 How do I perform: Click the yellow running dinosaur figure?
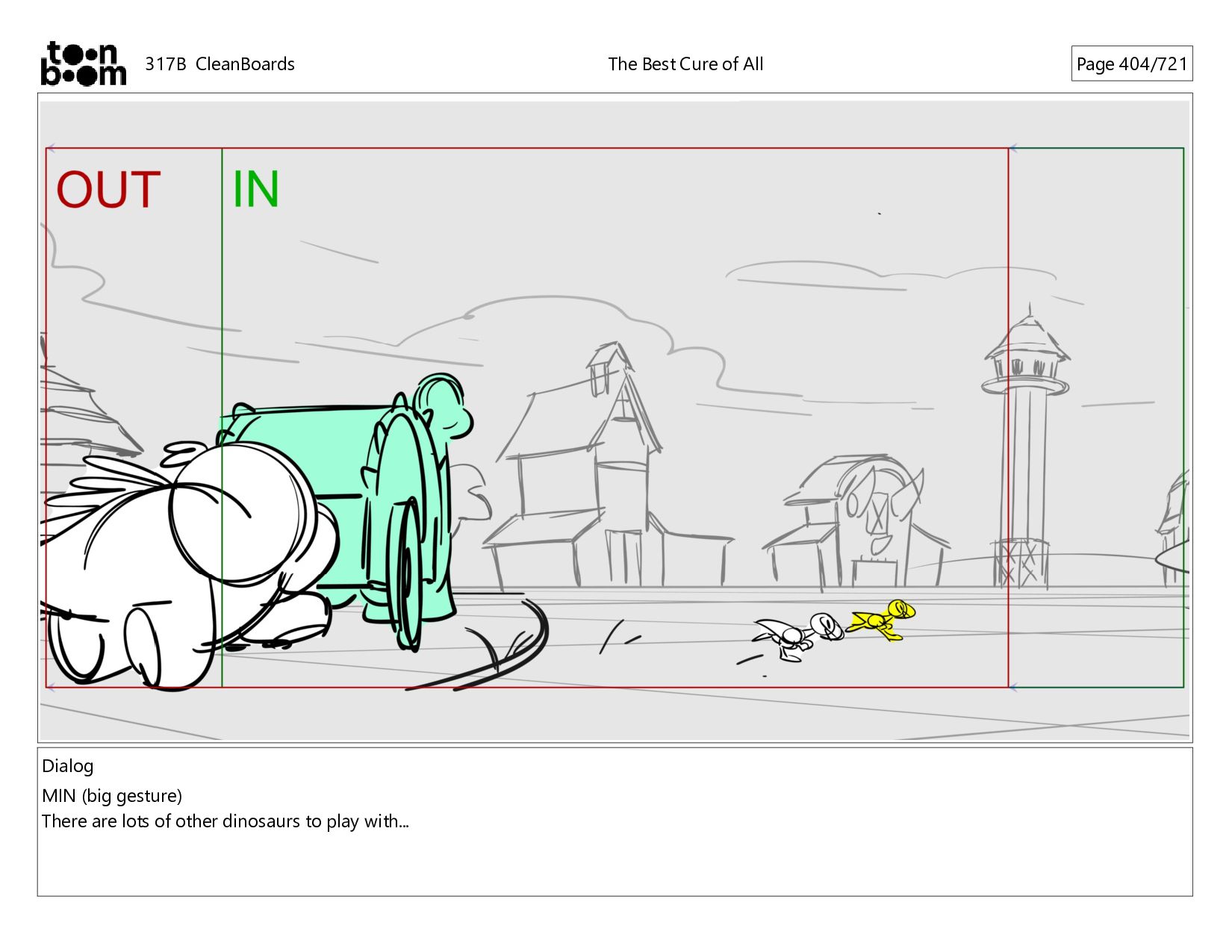pos(883,620)
